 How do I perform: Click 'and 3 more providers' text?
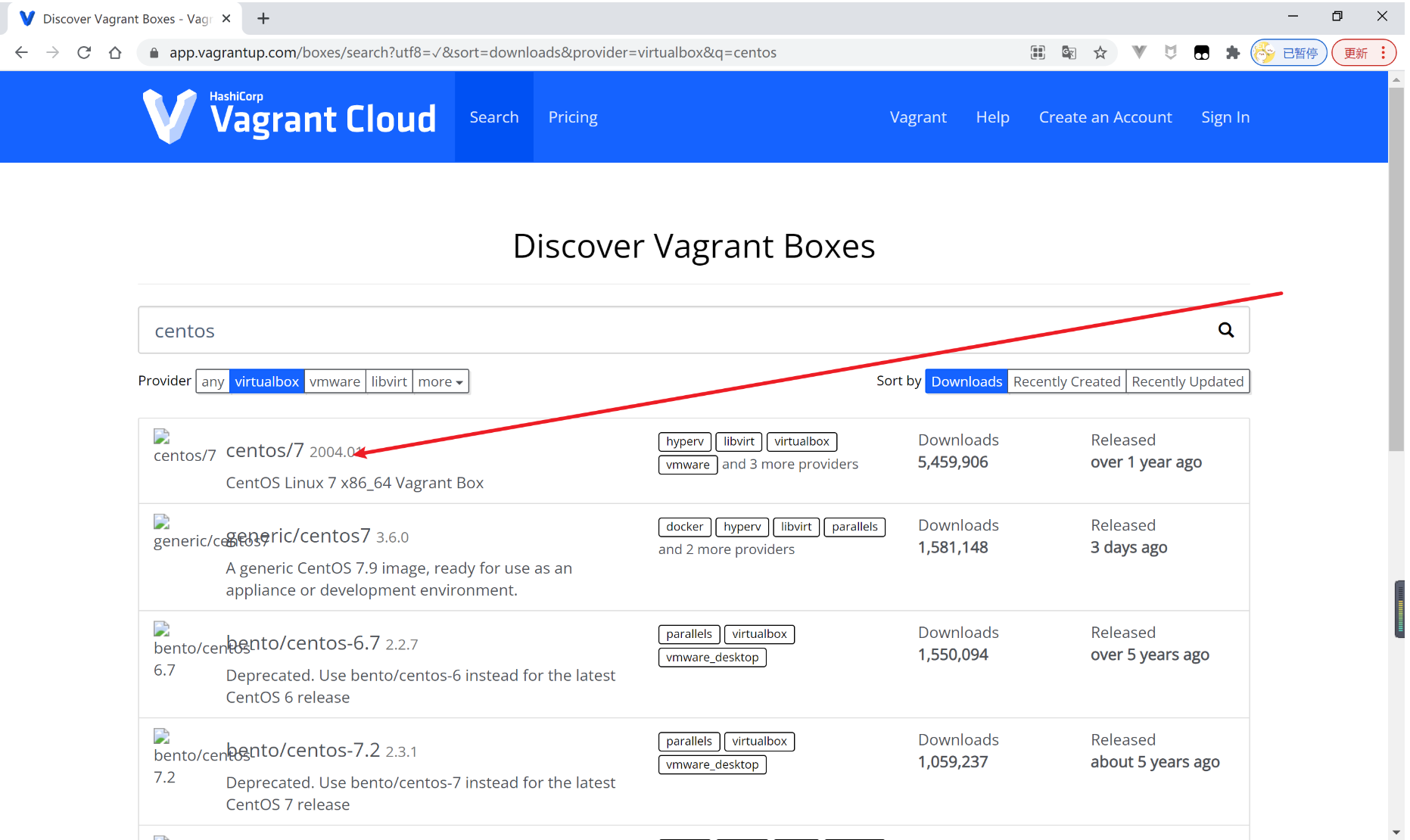coord(790,464)
